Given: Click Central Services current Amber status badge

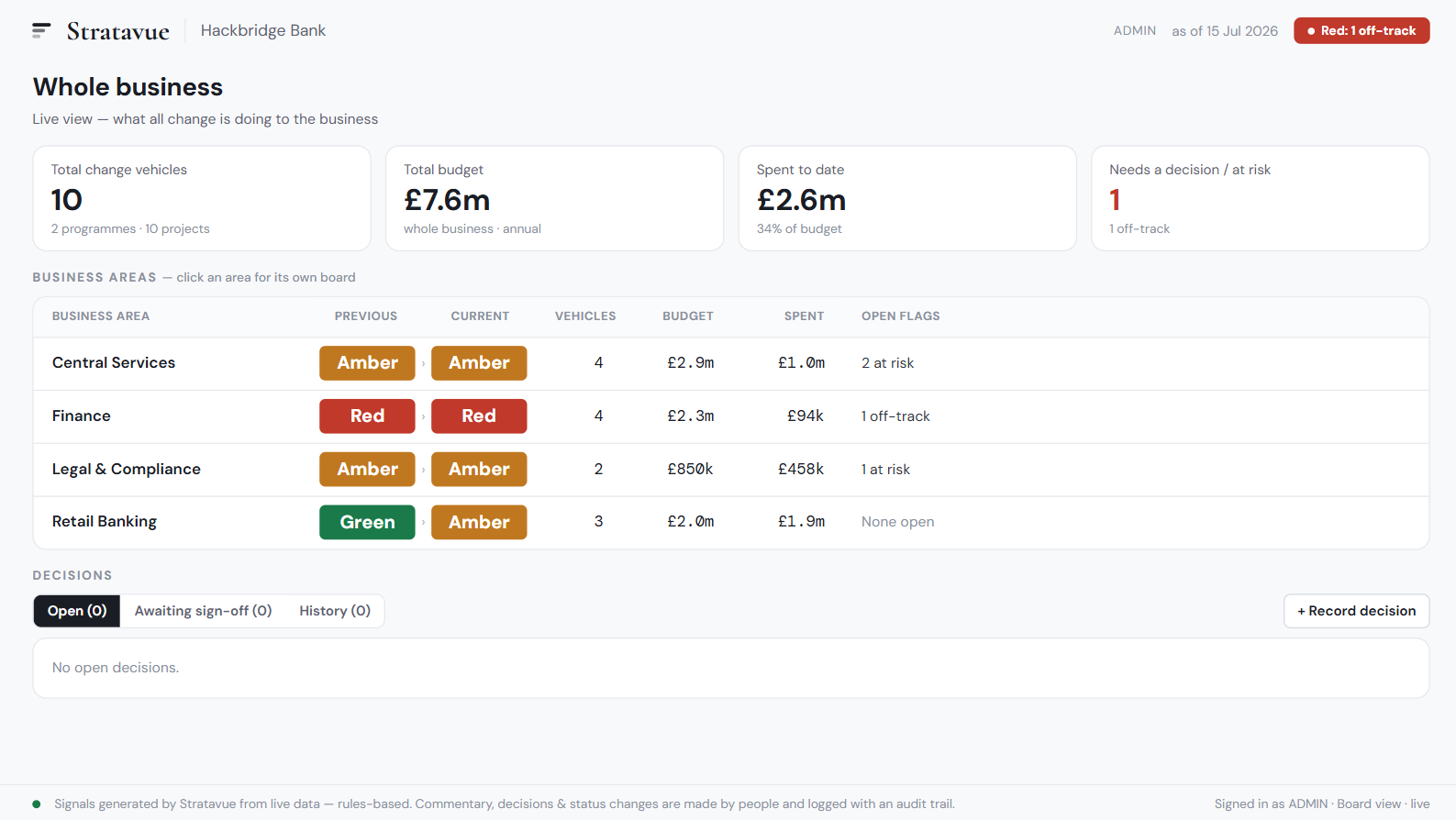Looking at the screenshot, I should 479,363.
